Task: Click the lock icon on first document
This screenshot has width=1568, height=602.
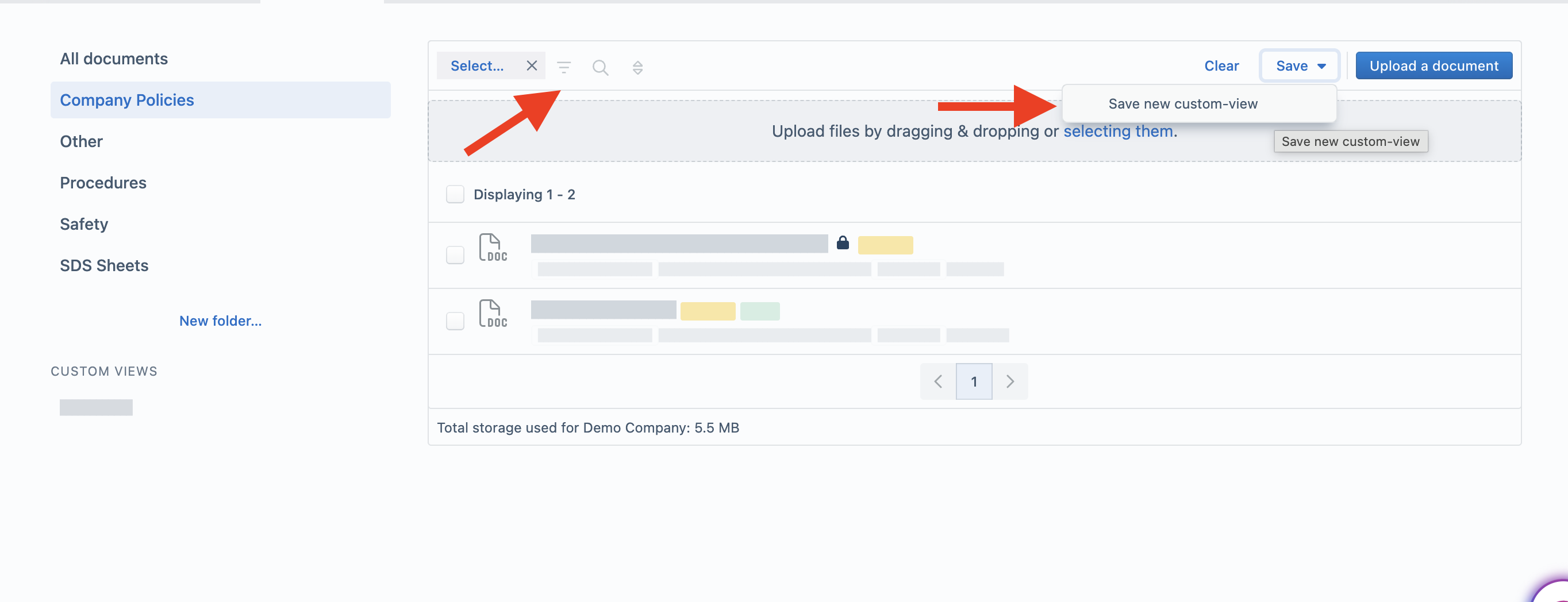Action: pos(843,242)
